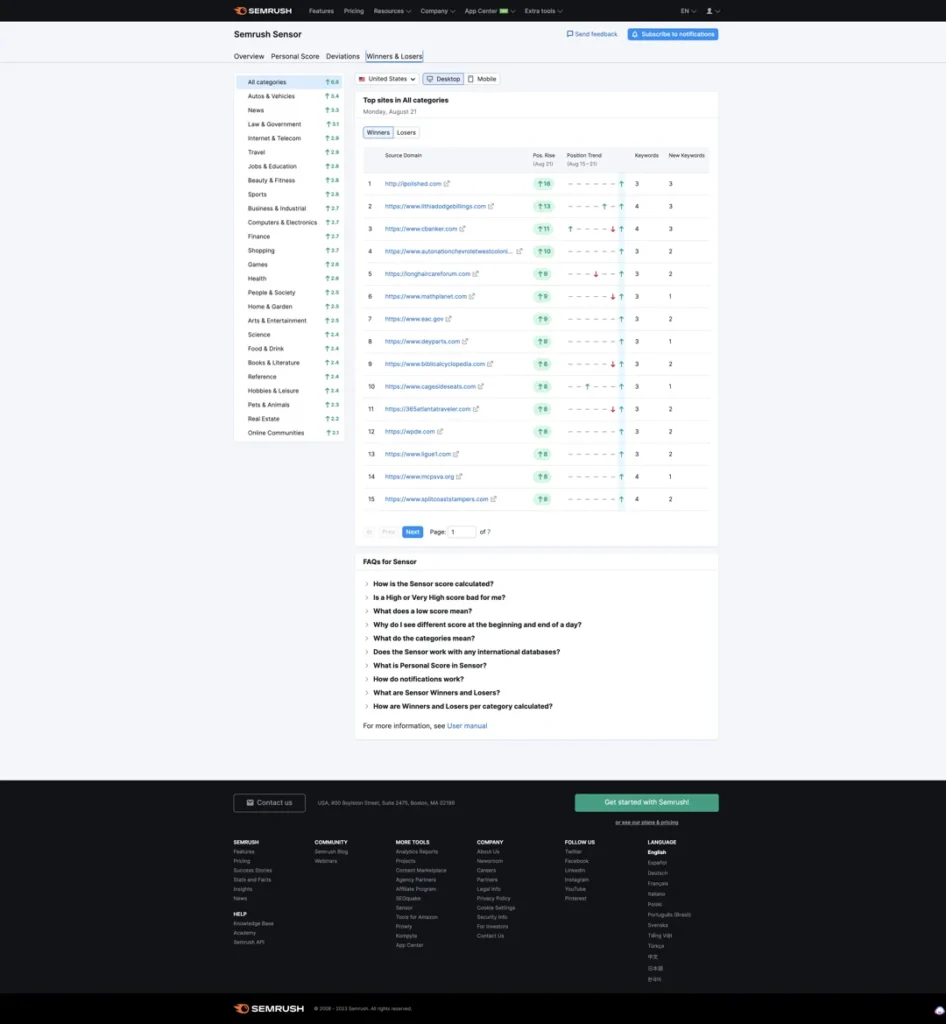946x1024 pixels.
Task: Open the Extra tools dropdown menu
Action: (543, 11)
